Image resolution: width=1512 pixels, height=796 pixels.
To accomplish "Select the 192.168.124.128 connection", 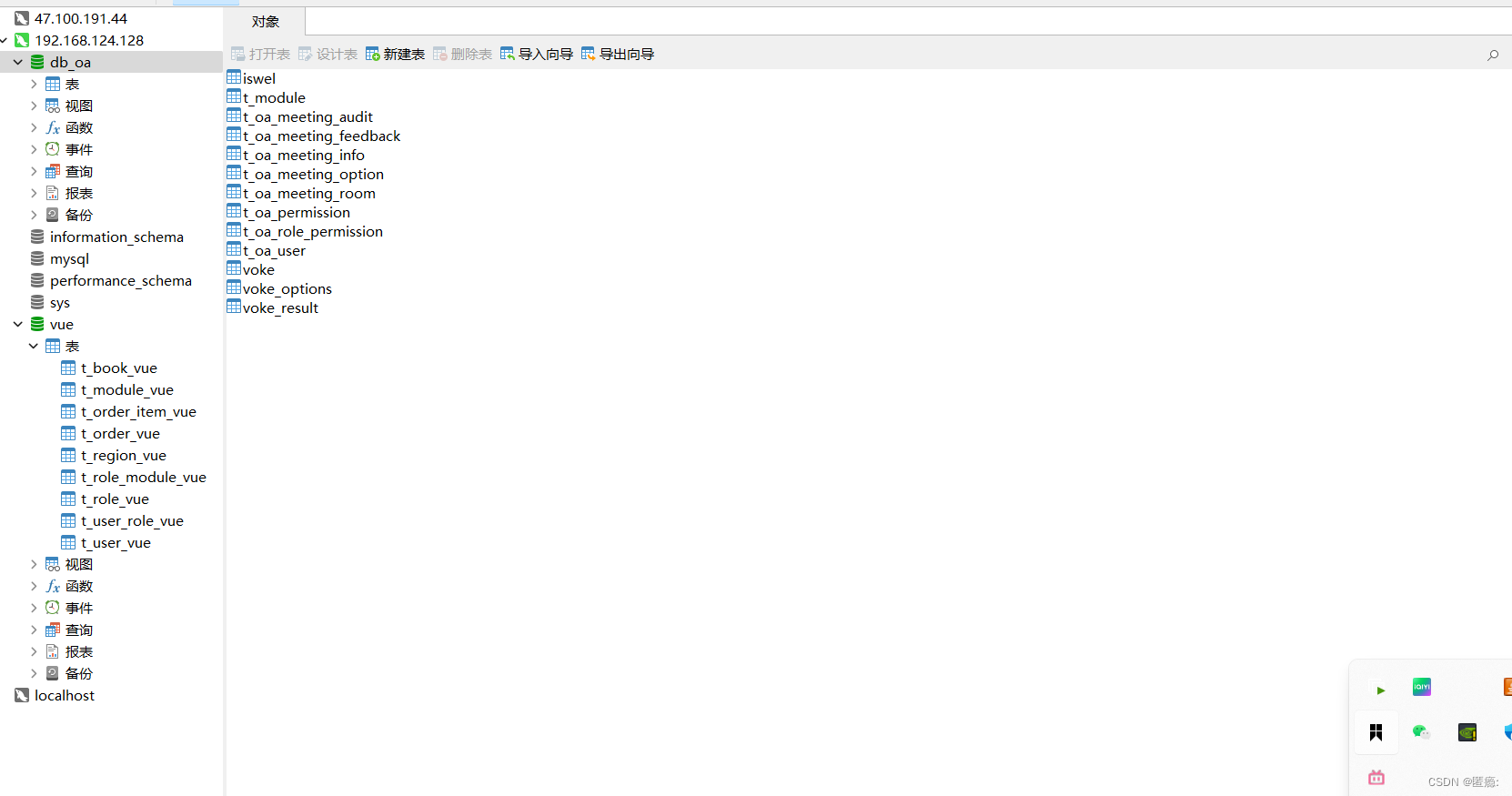I will (89, 40).
